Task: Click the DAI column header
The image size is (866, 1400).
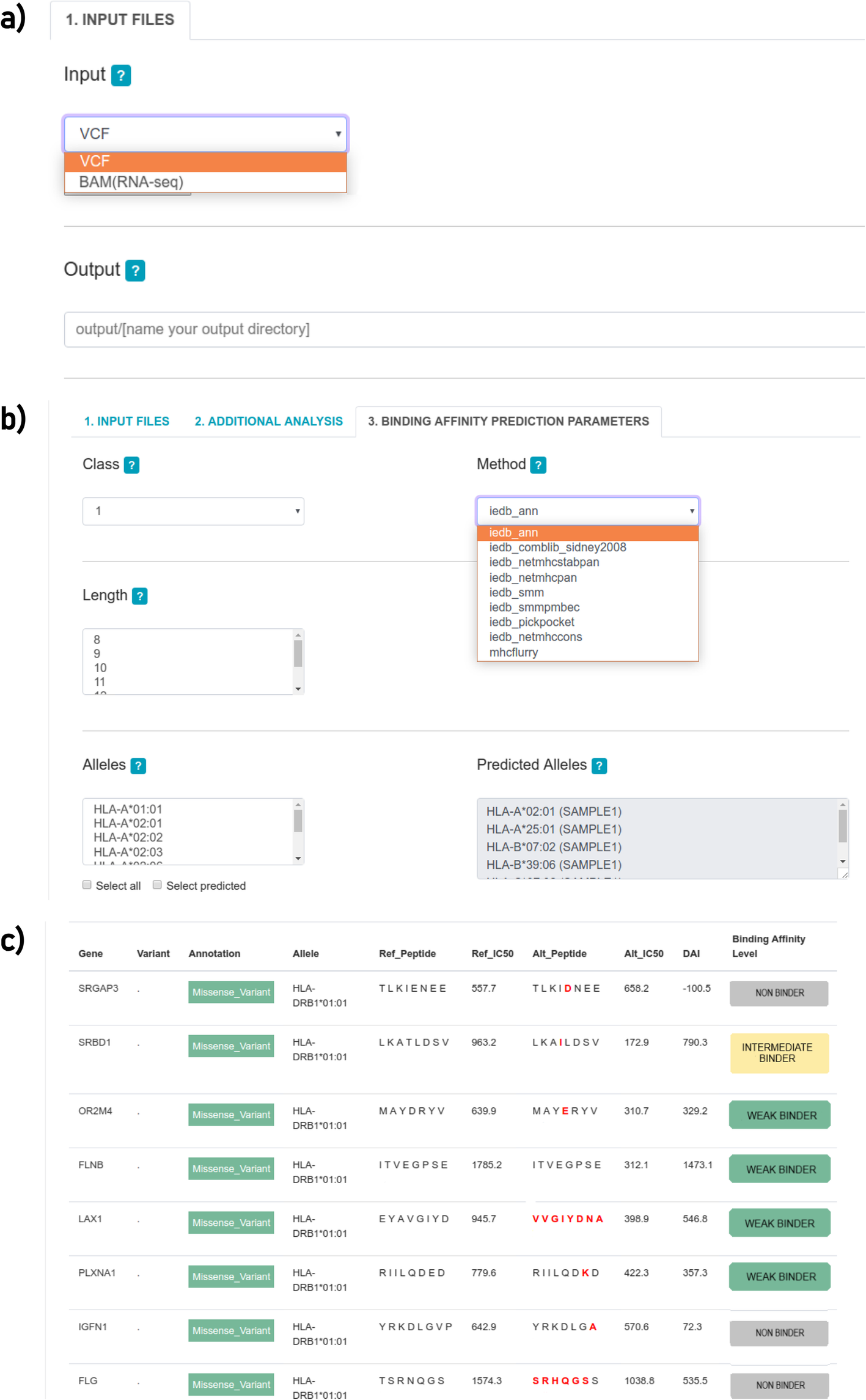Action: (x=691, y=954)
